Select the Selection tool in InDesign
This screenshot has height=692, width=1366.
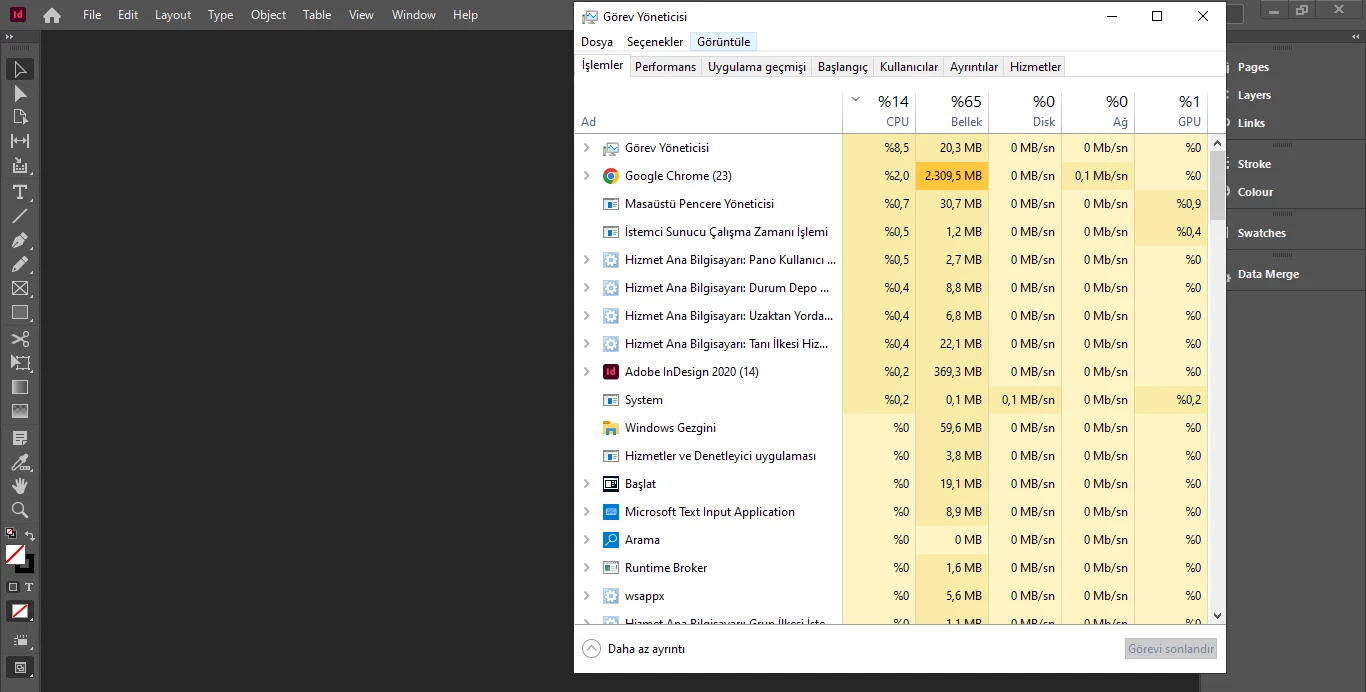pyautogui.click(x=20, y=69)
